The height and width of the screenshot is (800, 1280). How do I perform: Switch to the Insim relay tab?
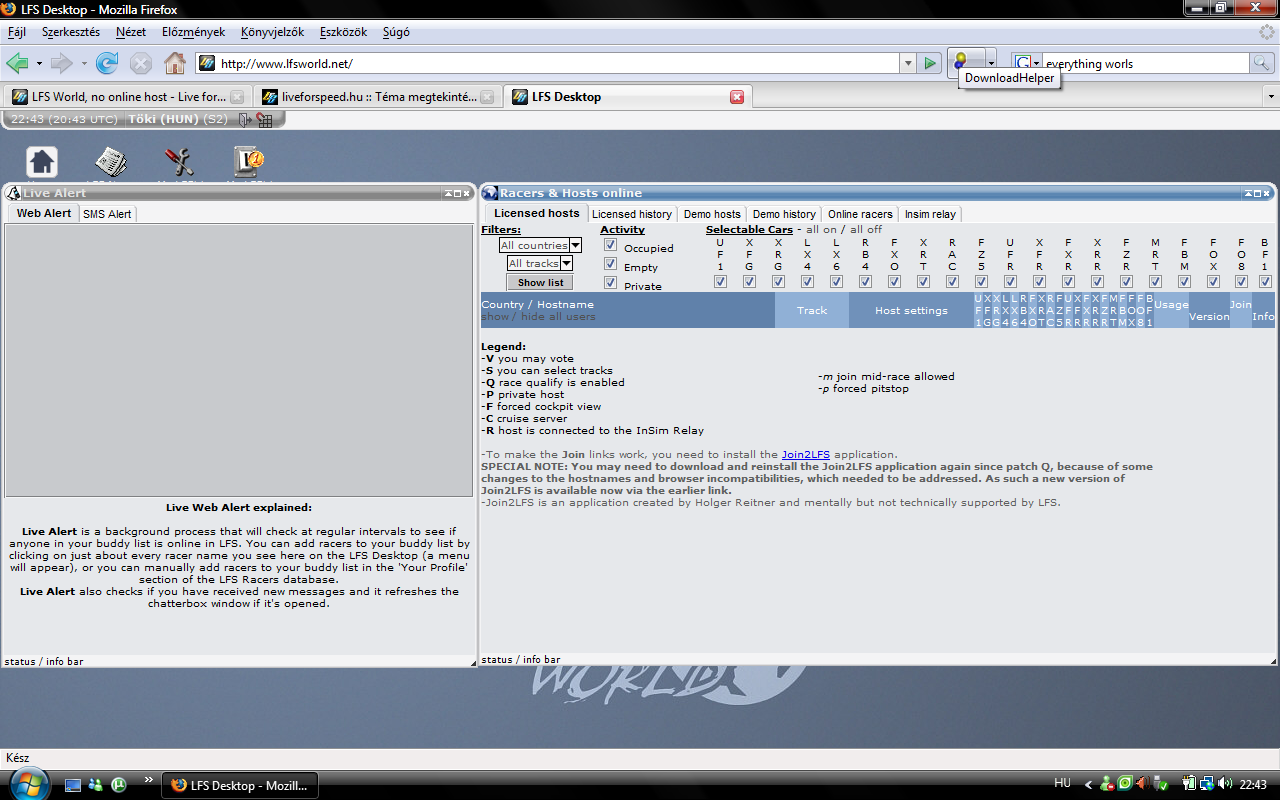(930, 214)
